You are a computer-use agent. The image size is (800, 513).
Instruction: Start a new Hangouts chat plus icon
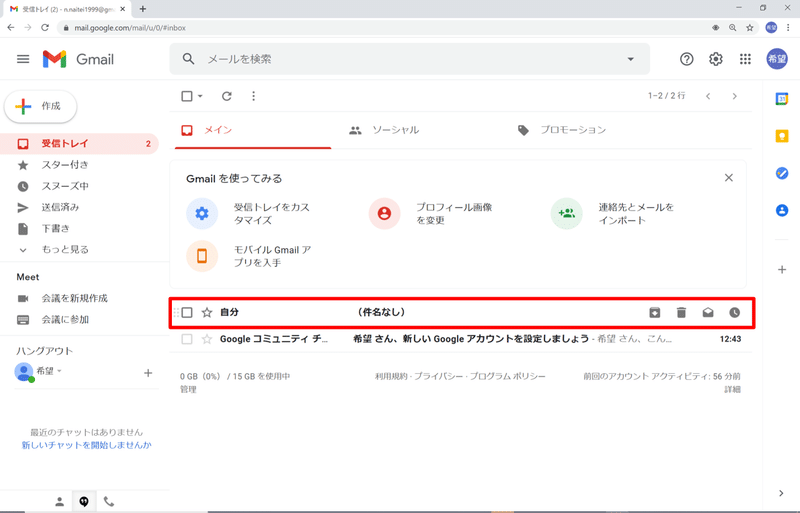pyautogui.click(x=148, y=373)
